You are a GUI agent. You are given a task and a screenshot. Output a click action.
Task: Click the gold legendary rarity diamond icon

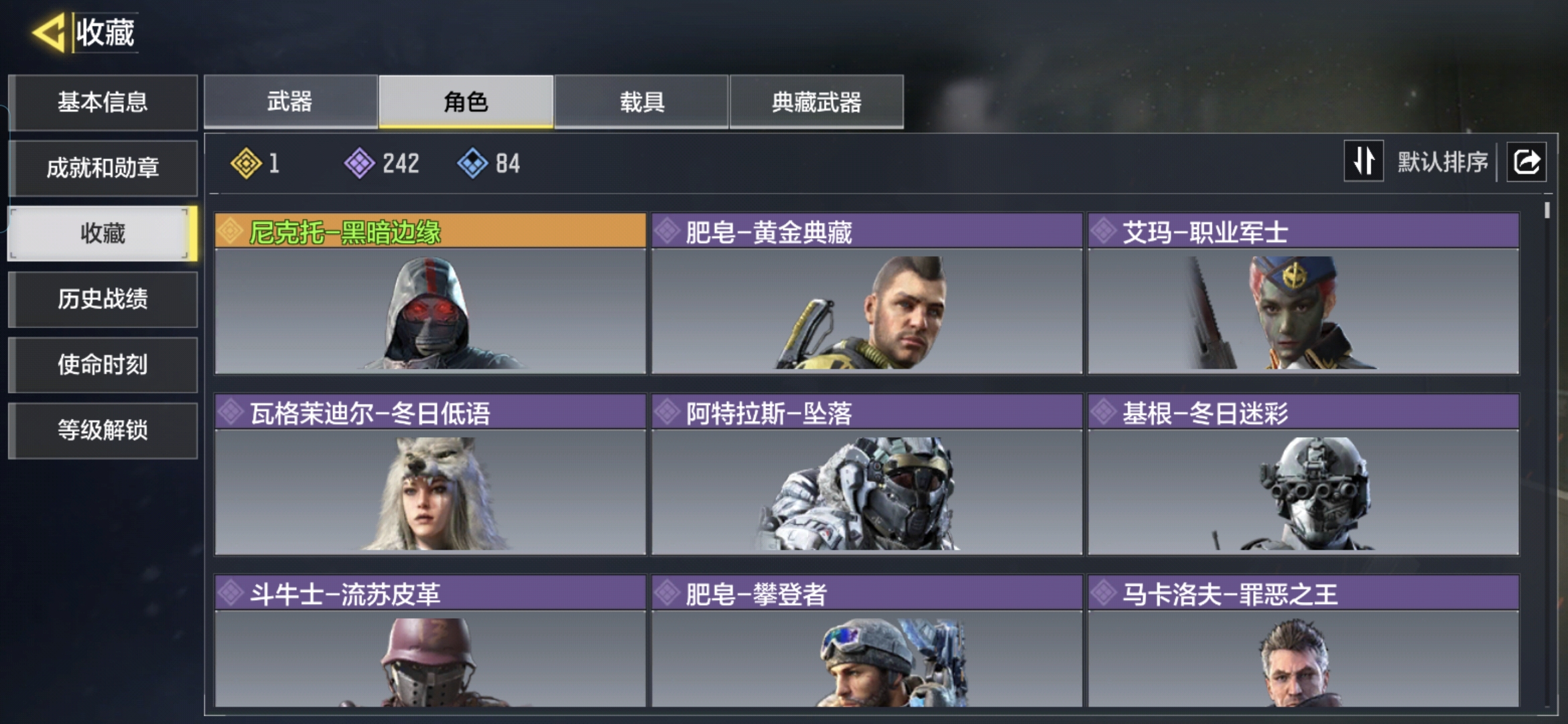pos(246,163)
